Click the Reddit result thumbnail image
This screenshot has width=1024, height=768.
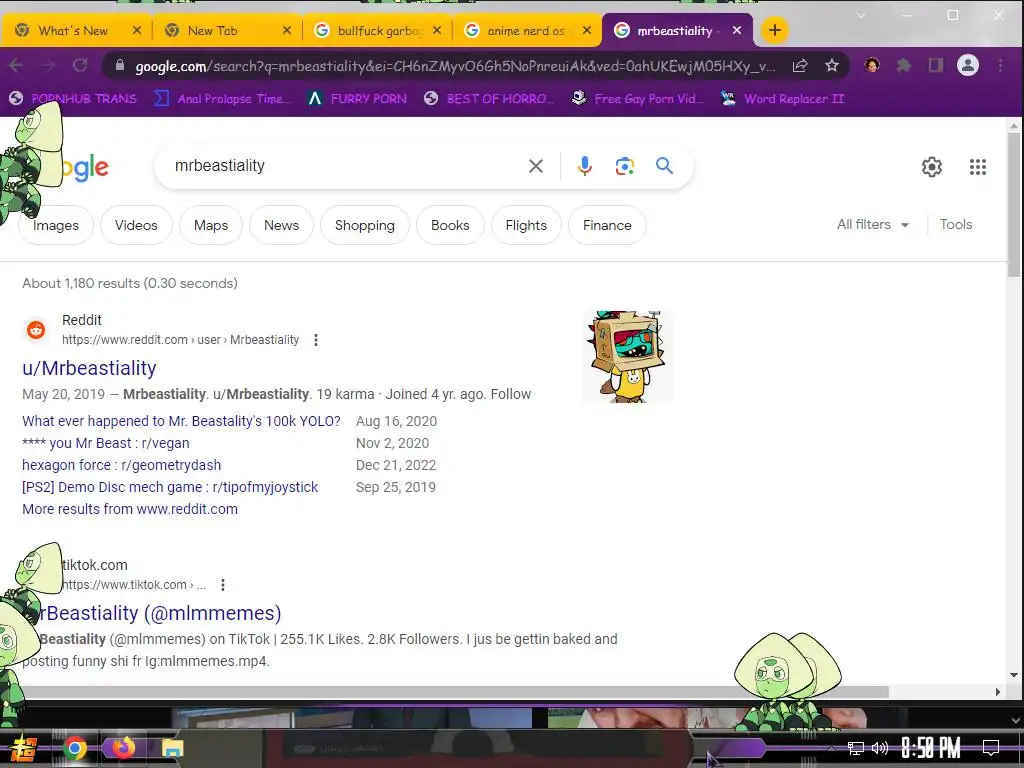point(627,357)
